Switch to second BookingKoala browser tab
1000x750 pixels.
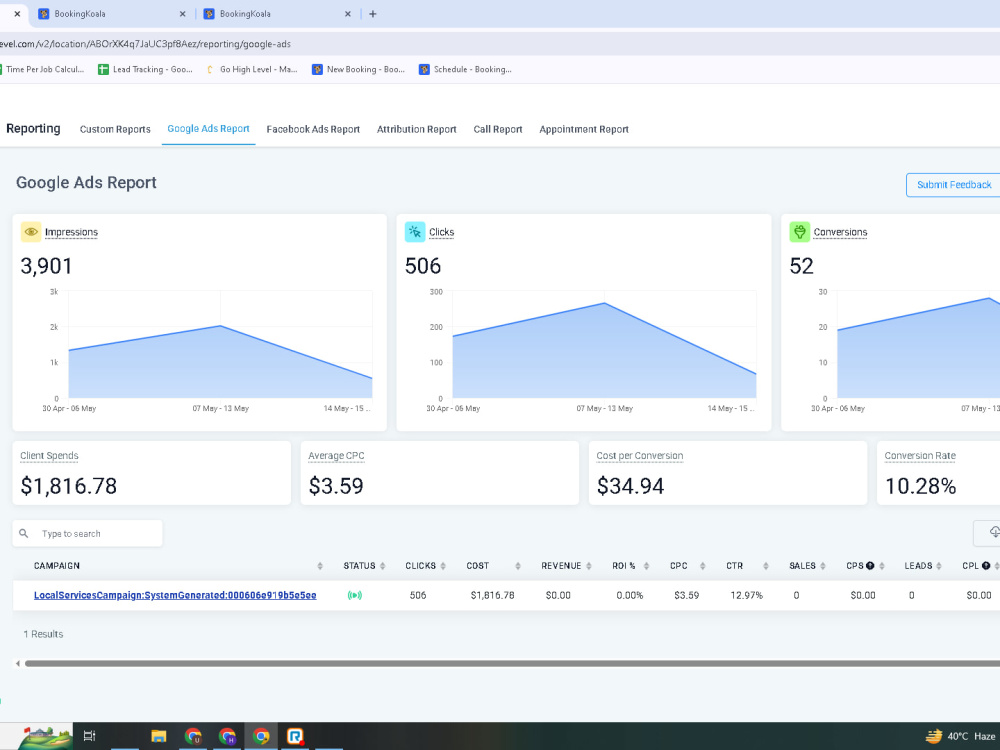click(x=277, y=13)
